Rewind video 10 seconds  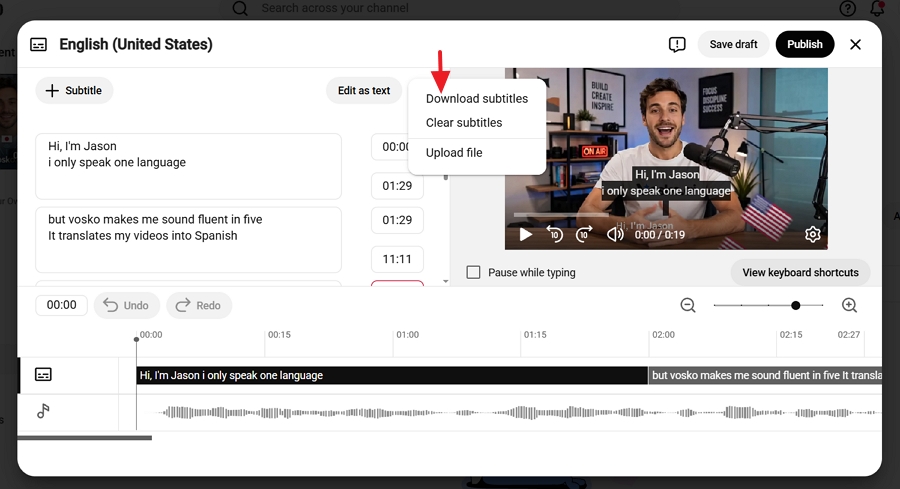[554, 234]
